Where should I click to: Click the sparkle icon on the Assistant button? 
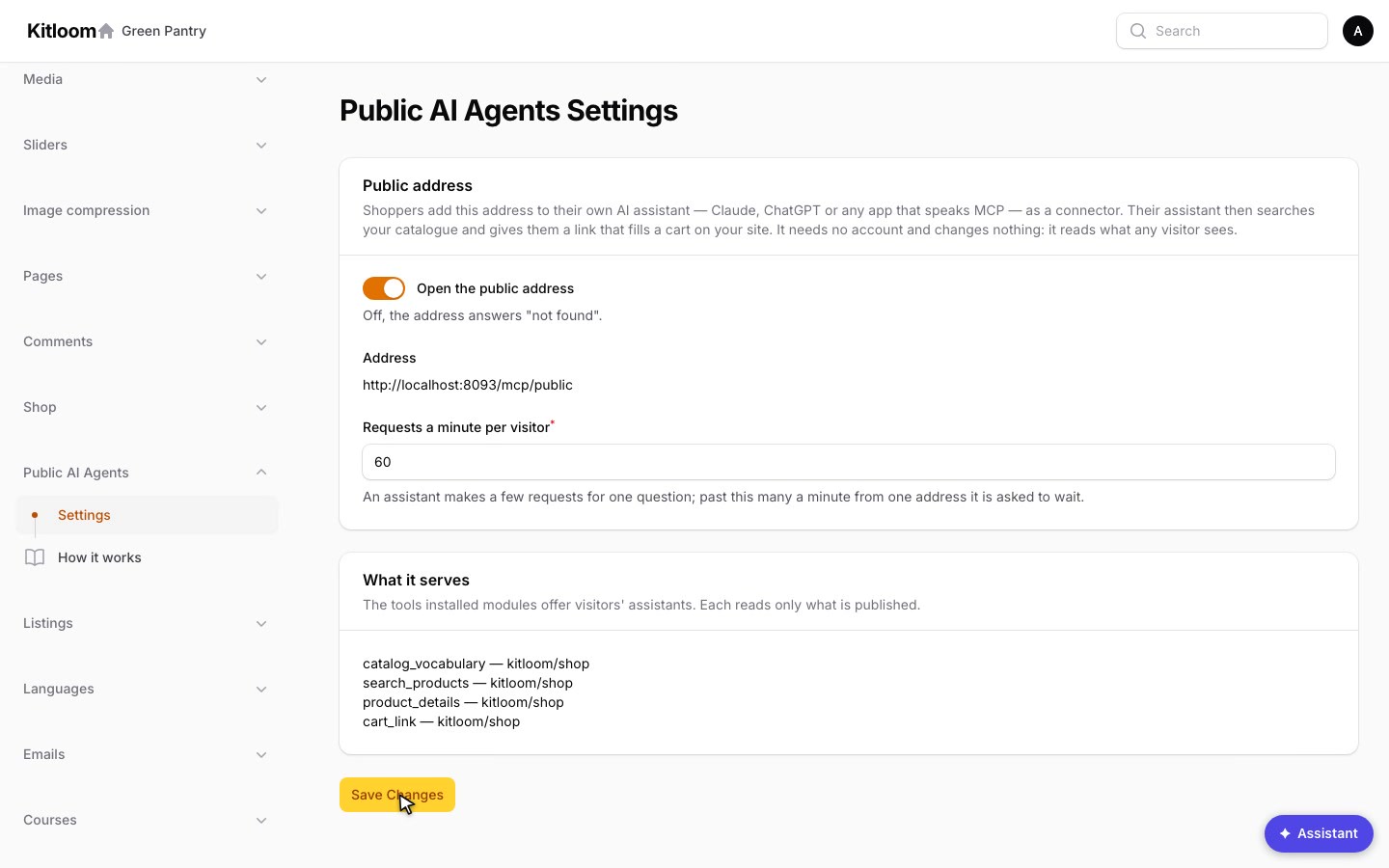click(1285, 833)
